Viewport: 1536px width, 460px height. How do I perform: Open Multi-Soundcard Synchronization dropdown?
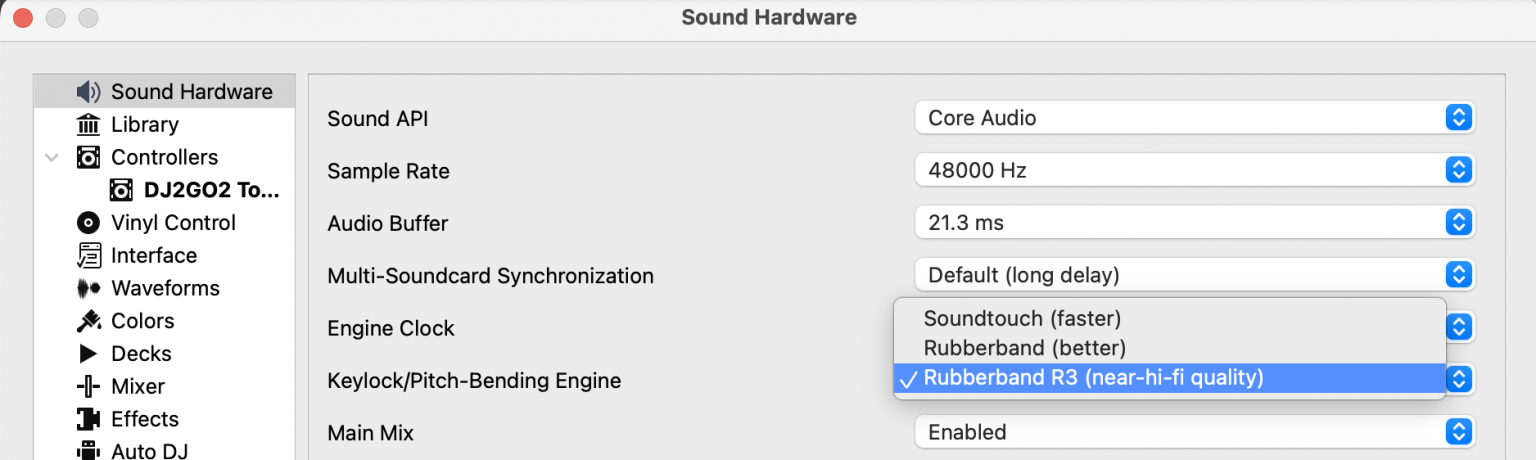pyautogui.click(x=1194, y=275)
